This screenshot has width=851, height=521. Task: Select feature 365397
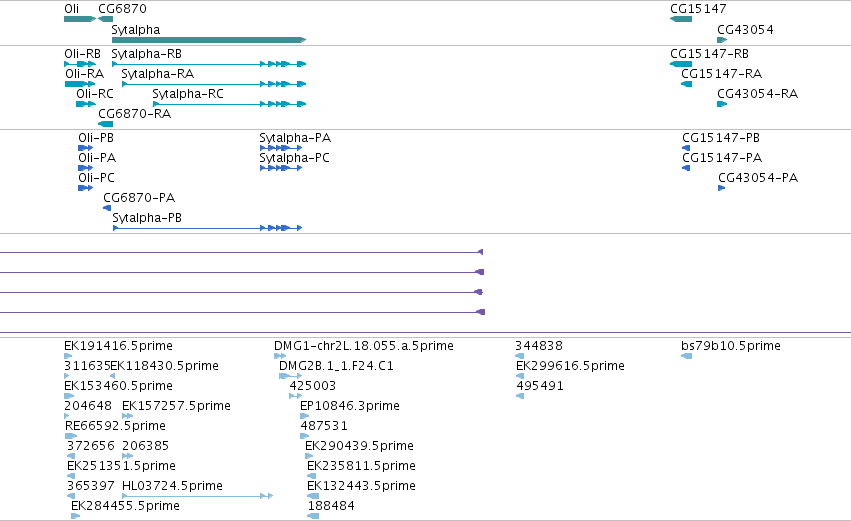(71, 496)
